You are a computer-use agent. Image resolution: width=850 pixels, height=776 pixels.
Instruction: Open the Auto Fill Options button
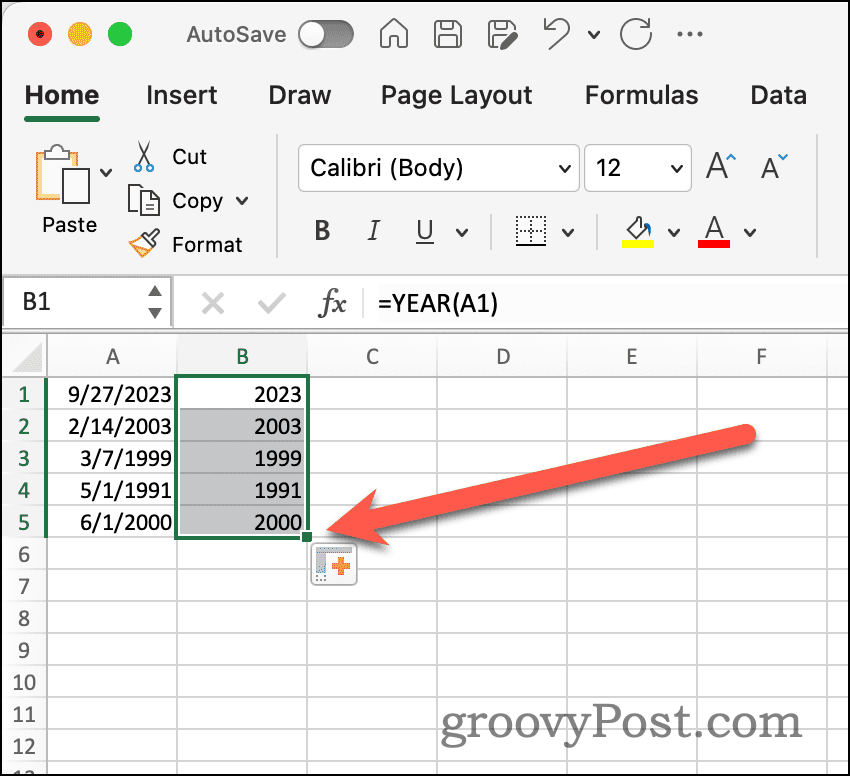pos(334,565)
